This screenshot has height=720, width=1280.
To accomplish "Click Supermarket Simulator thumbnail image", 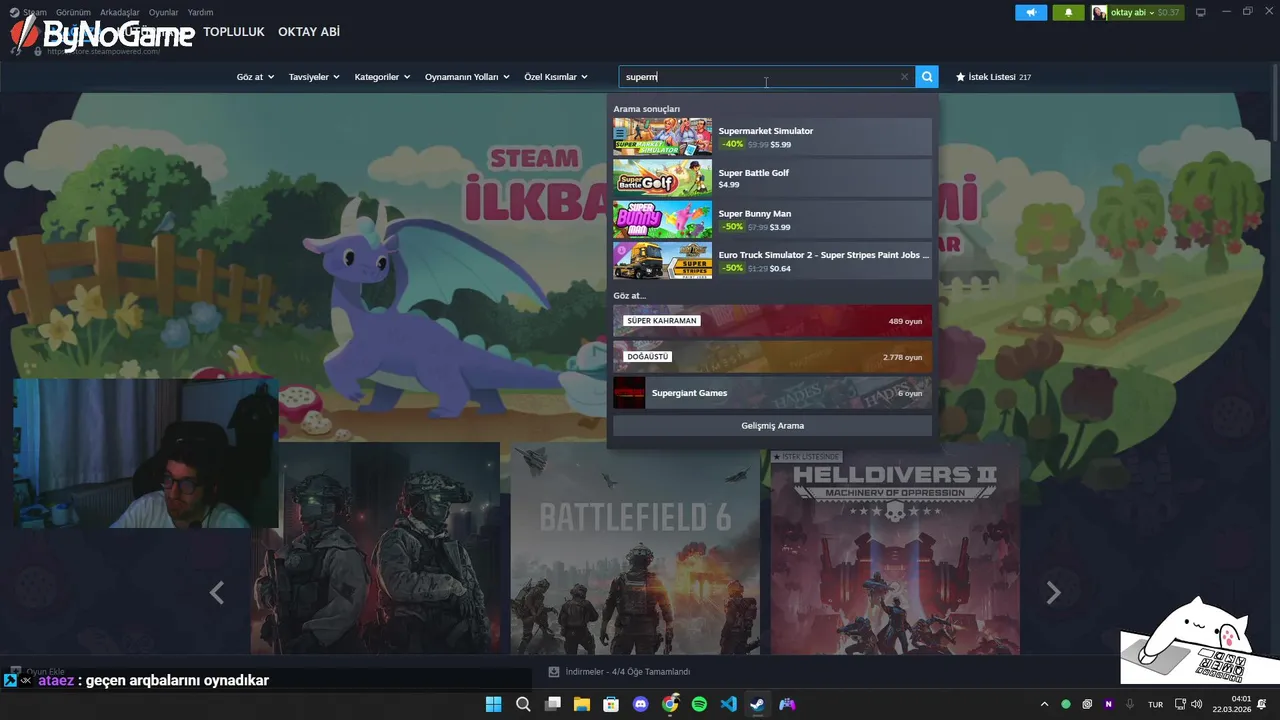I will pos(662,137).
